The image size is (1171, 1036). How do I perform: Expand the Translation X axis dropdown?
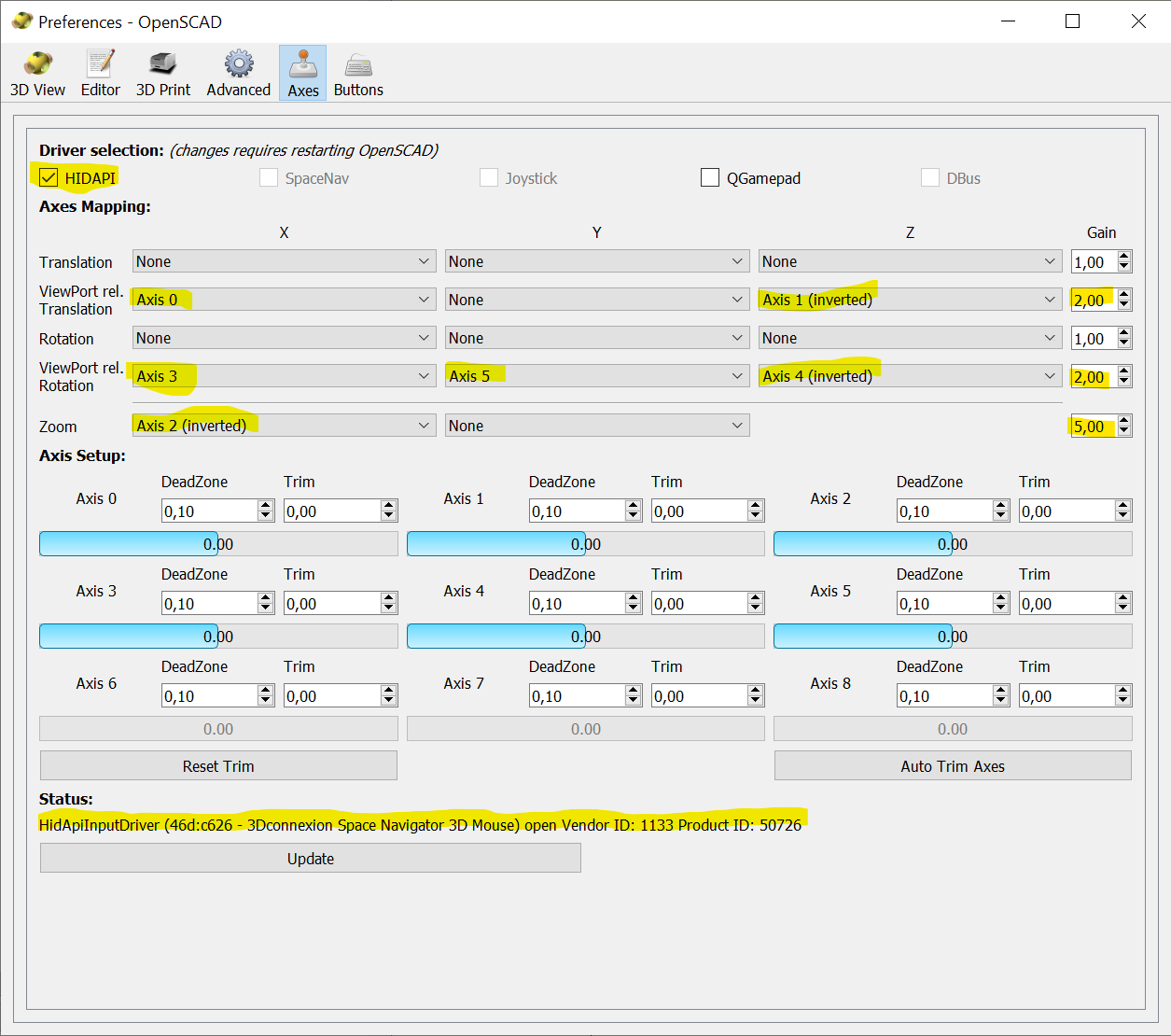284,261
